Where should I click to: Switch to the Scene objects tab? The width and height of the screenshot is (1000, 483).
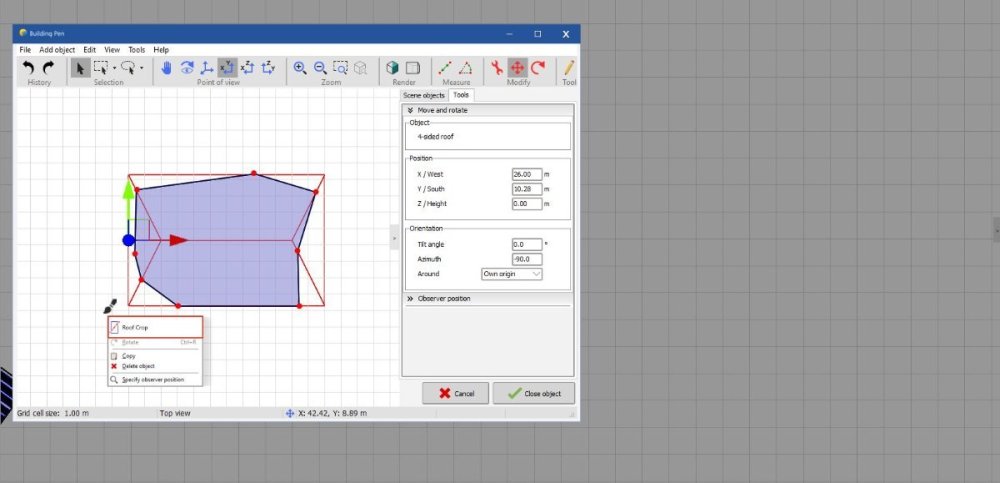(424, 95)
